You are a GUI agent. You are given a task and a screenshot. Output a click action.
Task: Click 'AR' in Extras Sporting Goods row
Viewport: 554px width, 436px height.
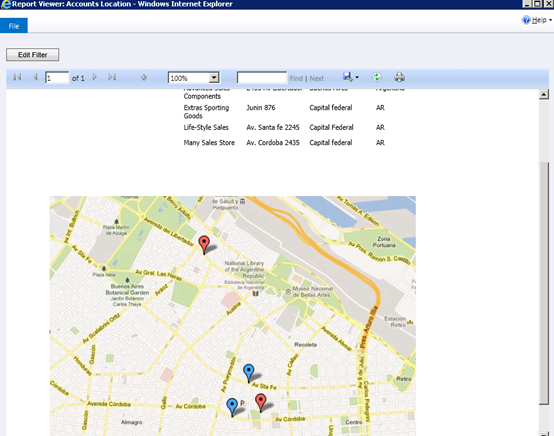380,107
